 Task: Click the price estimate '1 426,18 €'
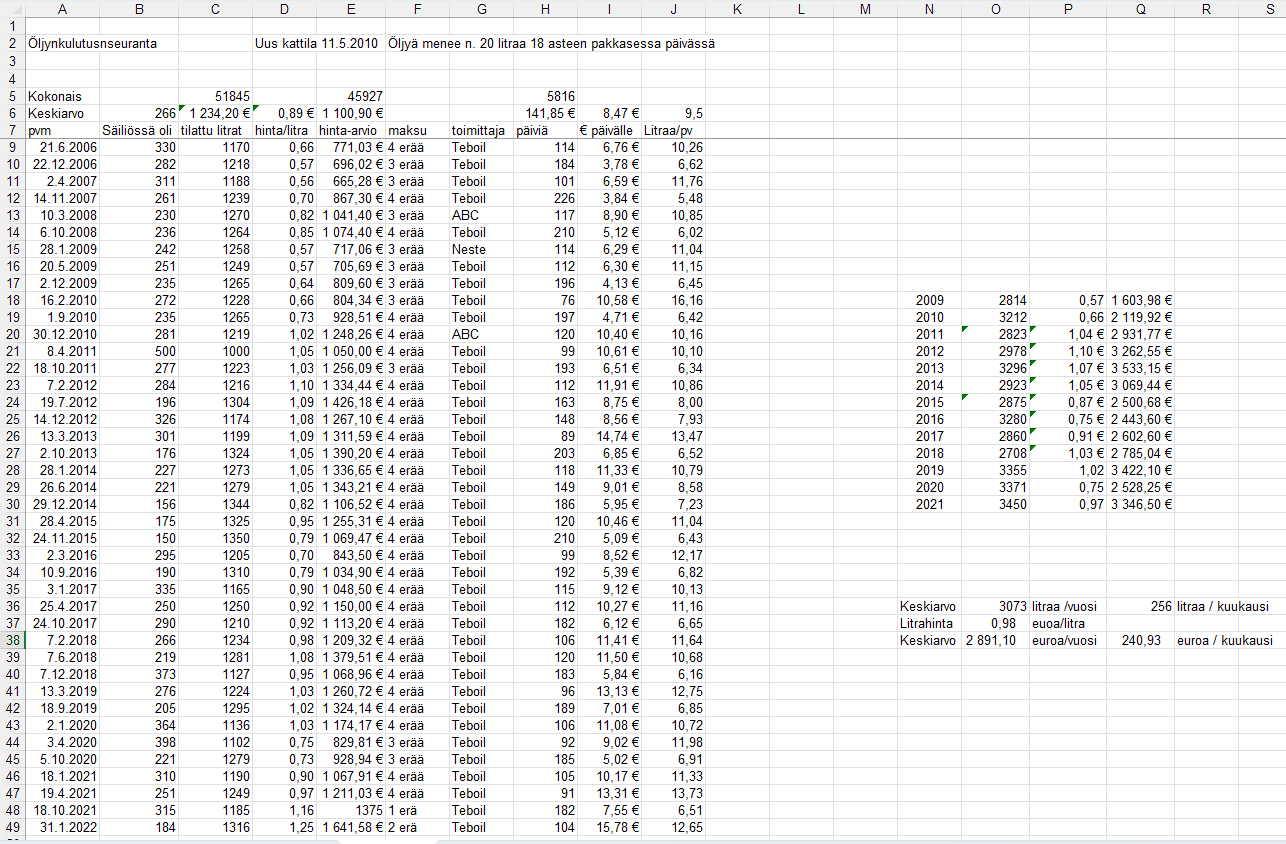351,402
